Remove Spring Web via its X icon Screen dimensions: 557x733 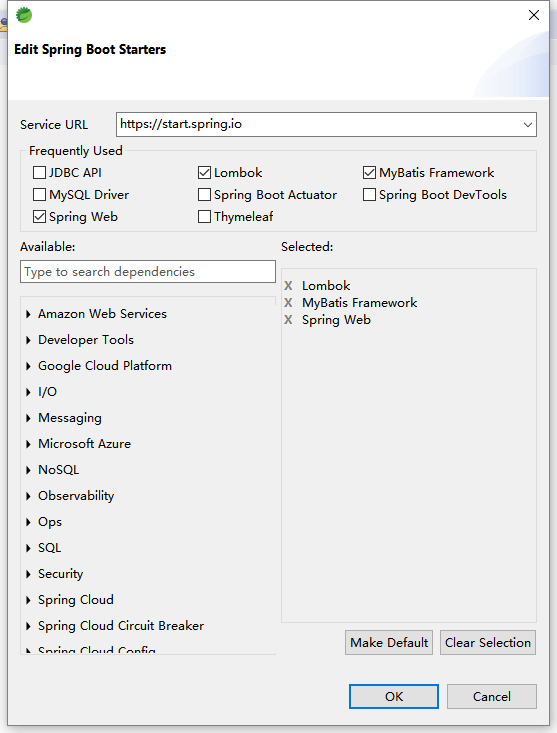tap(288, 320)
